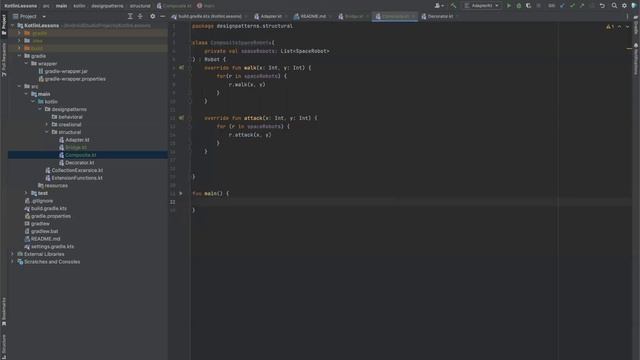Collapse the KotlinLessons root node
640x360 pixels.
point(12,25)
